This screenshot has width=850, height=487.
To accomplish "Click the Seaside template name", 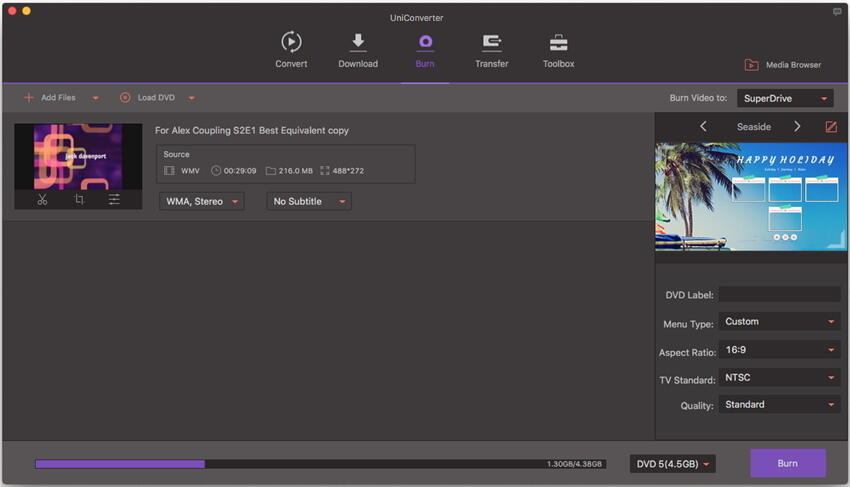I will tap(754, 127).
